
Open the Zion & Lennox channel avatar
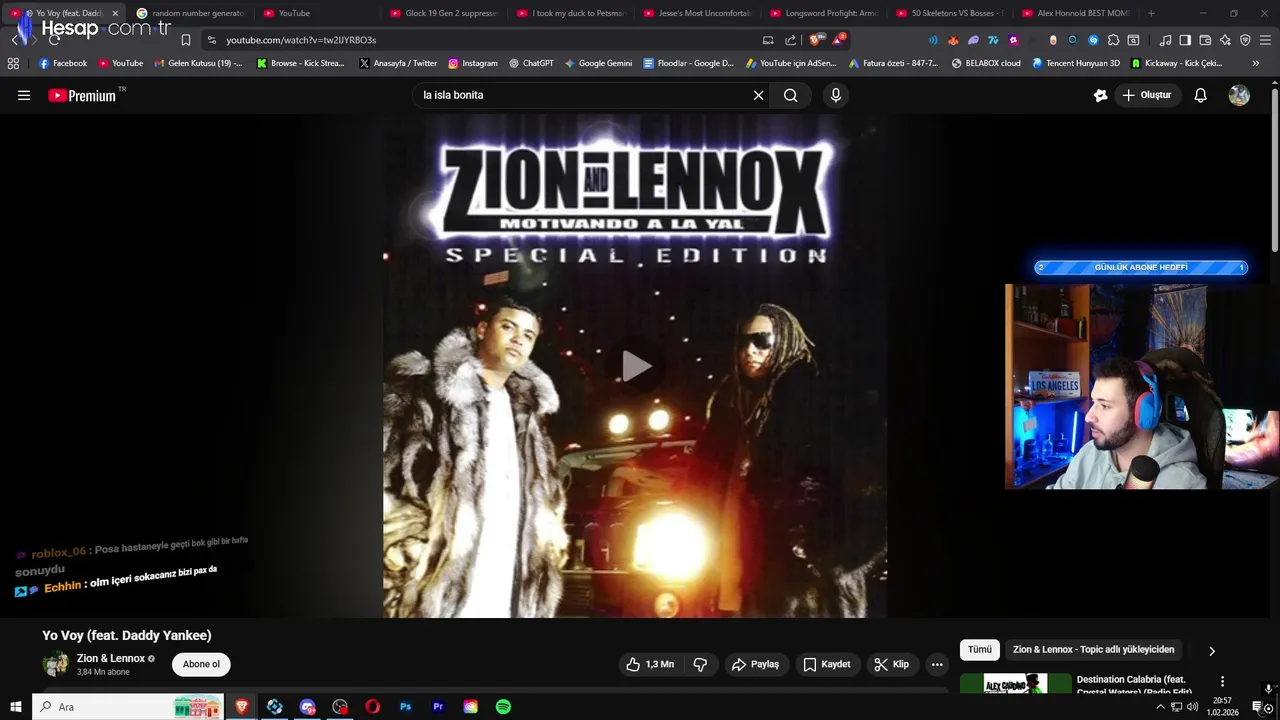click(56, 664)
